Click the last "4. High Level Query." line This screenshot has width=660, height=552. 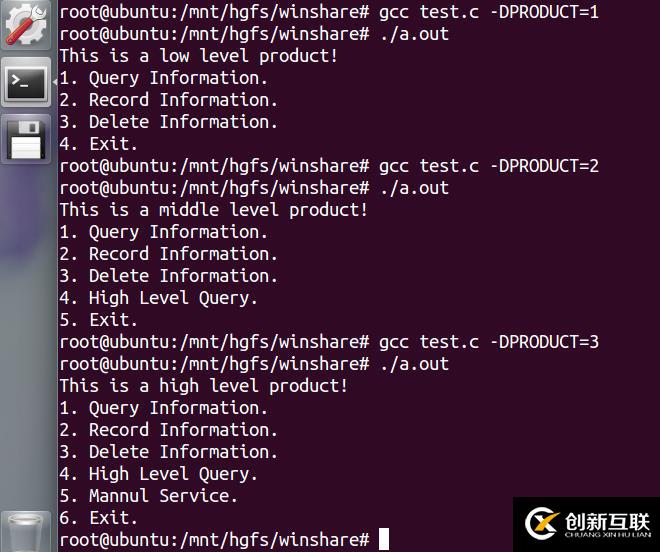click(158, 474)
